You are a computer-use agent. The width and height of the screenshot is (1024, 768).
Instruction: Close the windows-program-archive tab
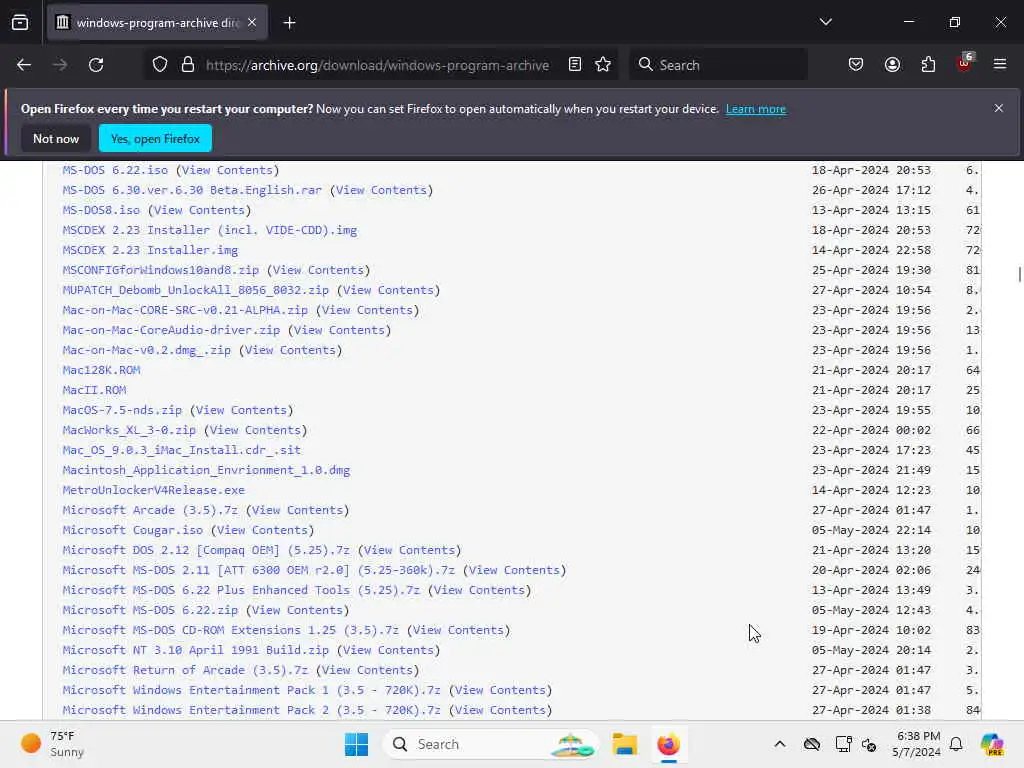pyautogui.click(x=252, y=23)
